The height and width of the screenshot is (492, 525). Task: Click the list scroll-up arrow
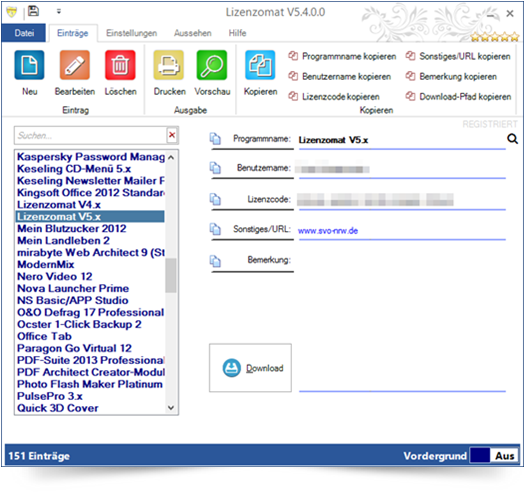(x=171, y=157)
